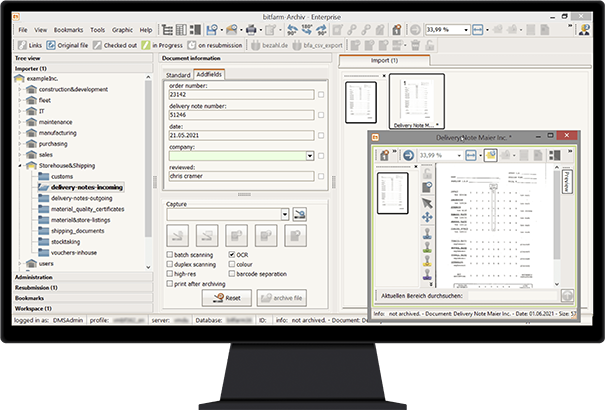605x410 pixels.
Task: Tick checkbox next to order number field
Action: [321, 94]
